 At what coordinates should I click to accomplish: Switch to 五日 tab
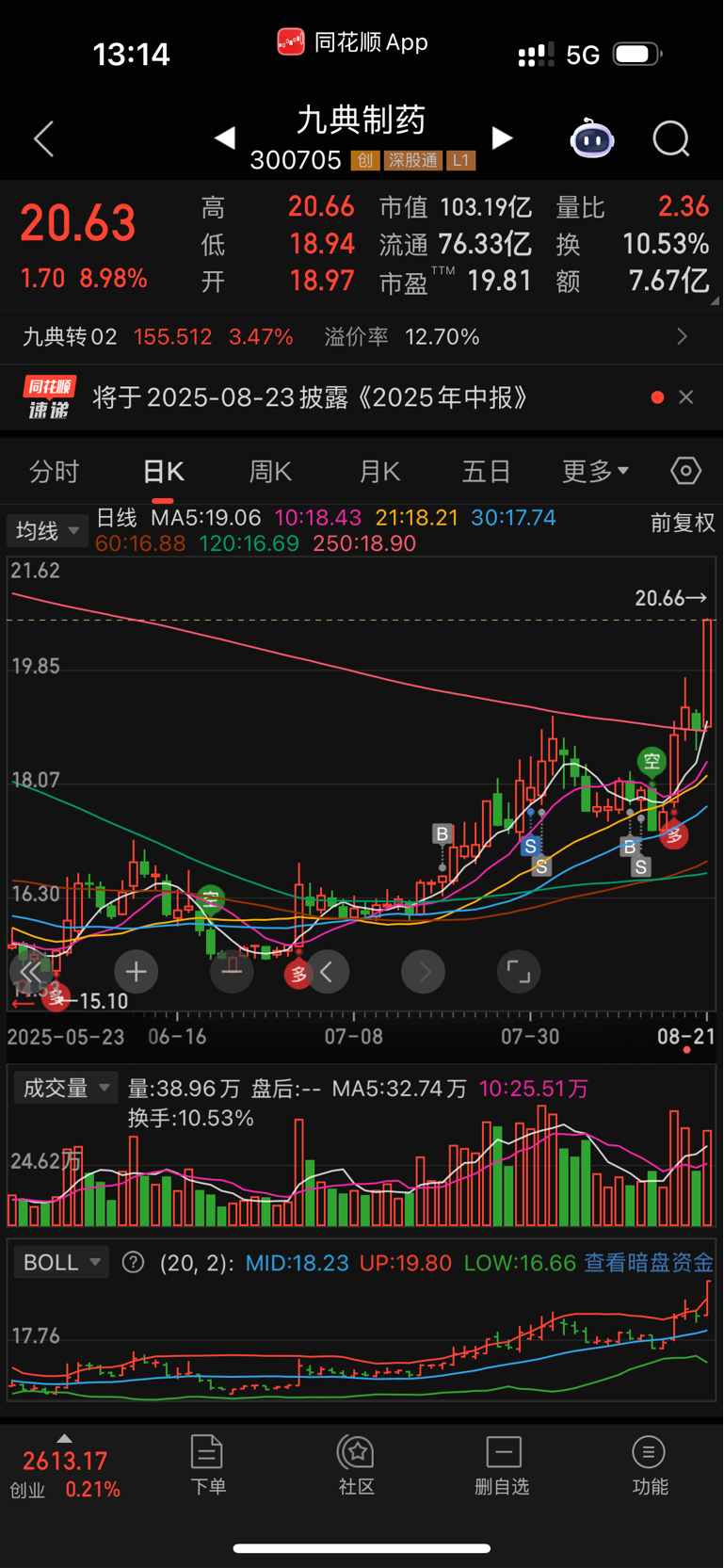(x=486, y=471)
